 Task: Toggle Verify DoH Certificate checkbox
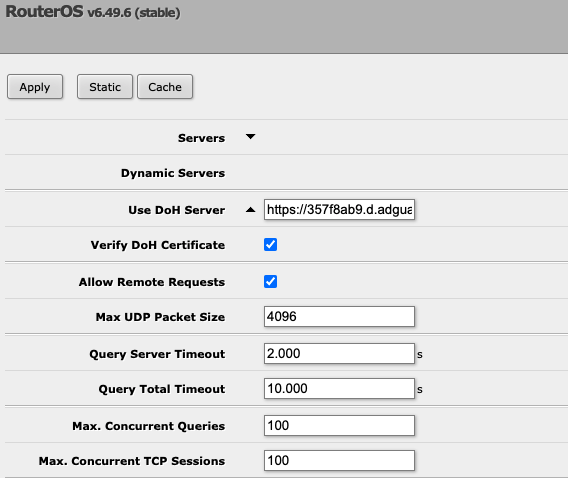click(270, 244)
